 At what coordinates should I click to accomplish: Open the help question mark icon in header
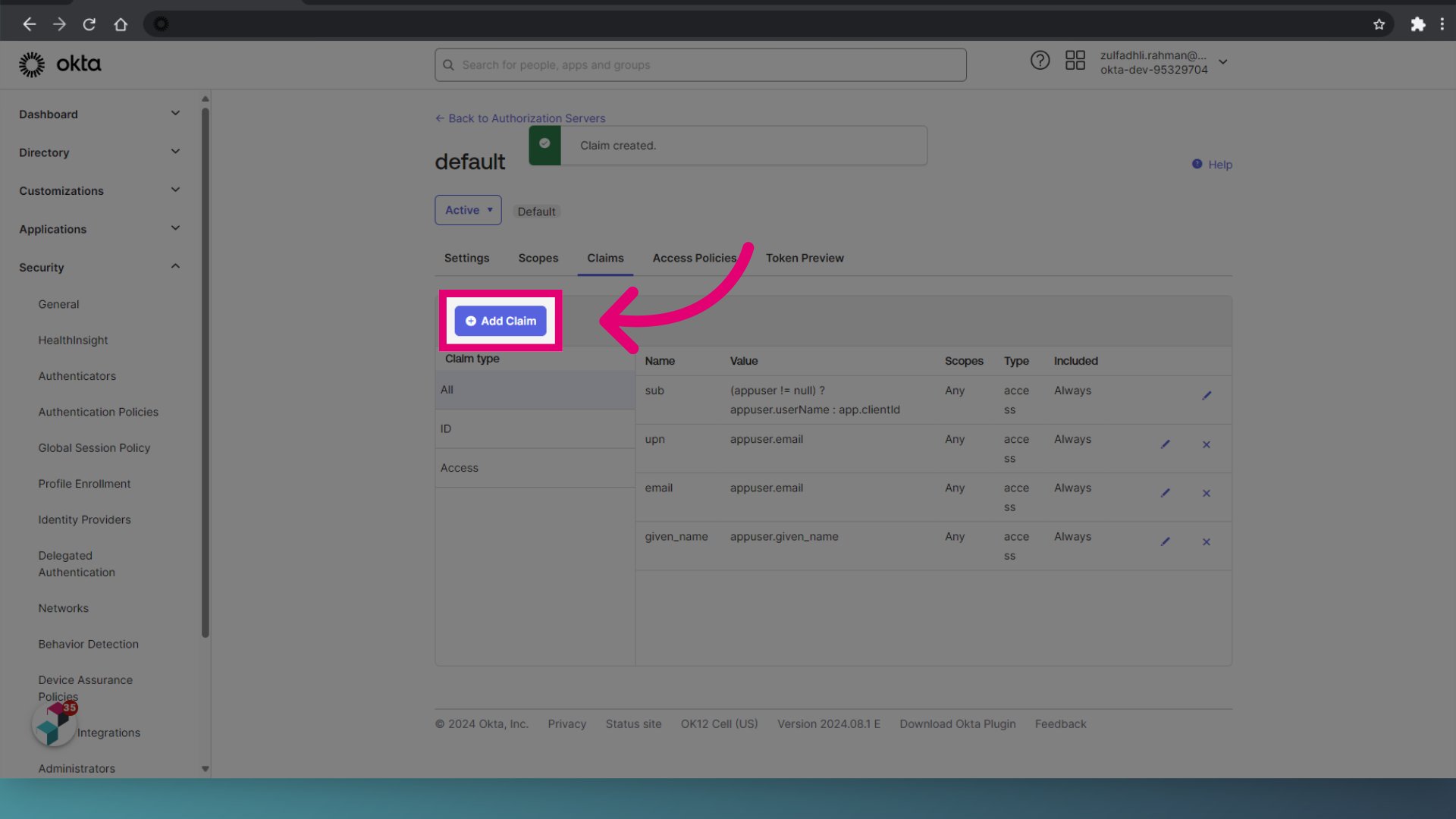[1040, 61]
